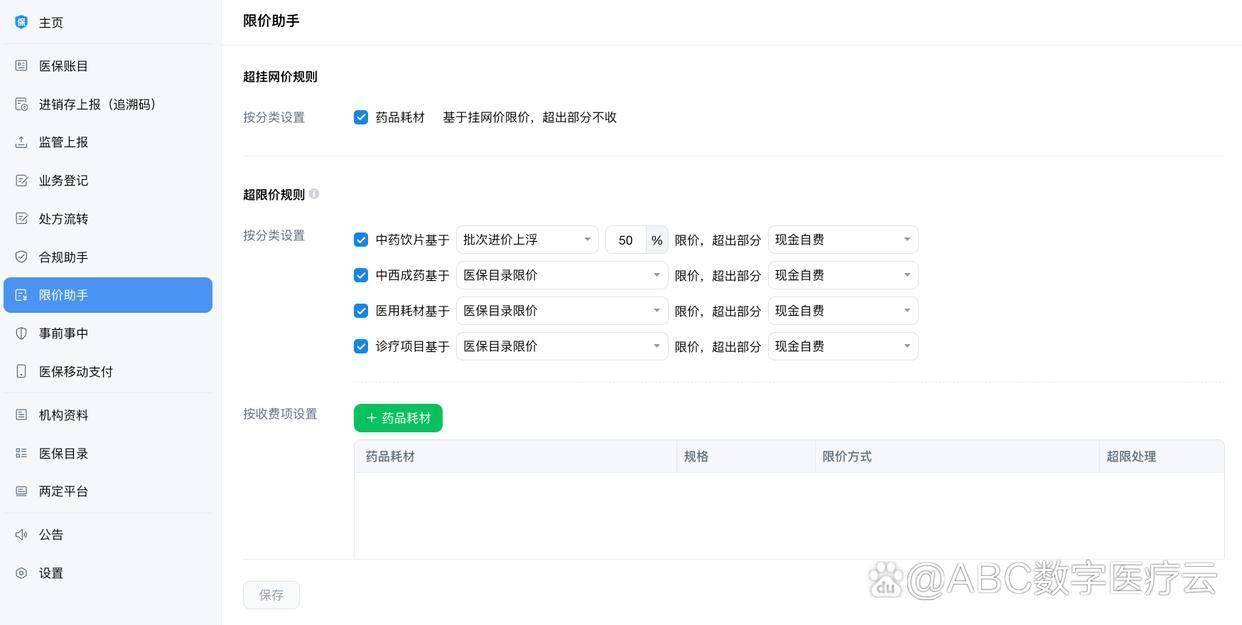Click the 按收费项设置 label
The image size is (1242, 625).
[280, 413]
